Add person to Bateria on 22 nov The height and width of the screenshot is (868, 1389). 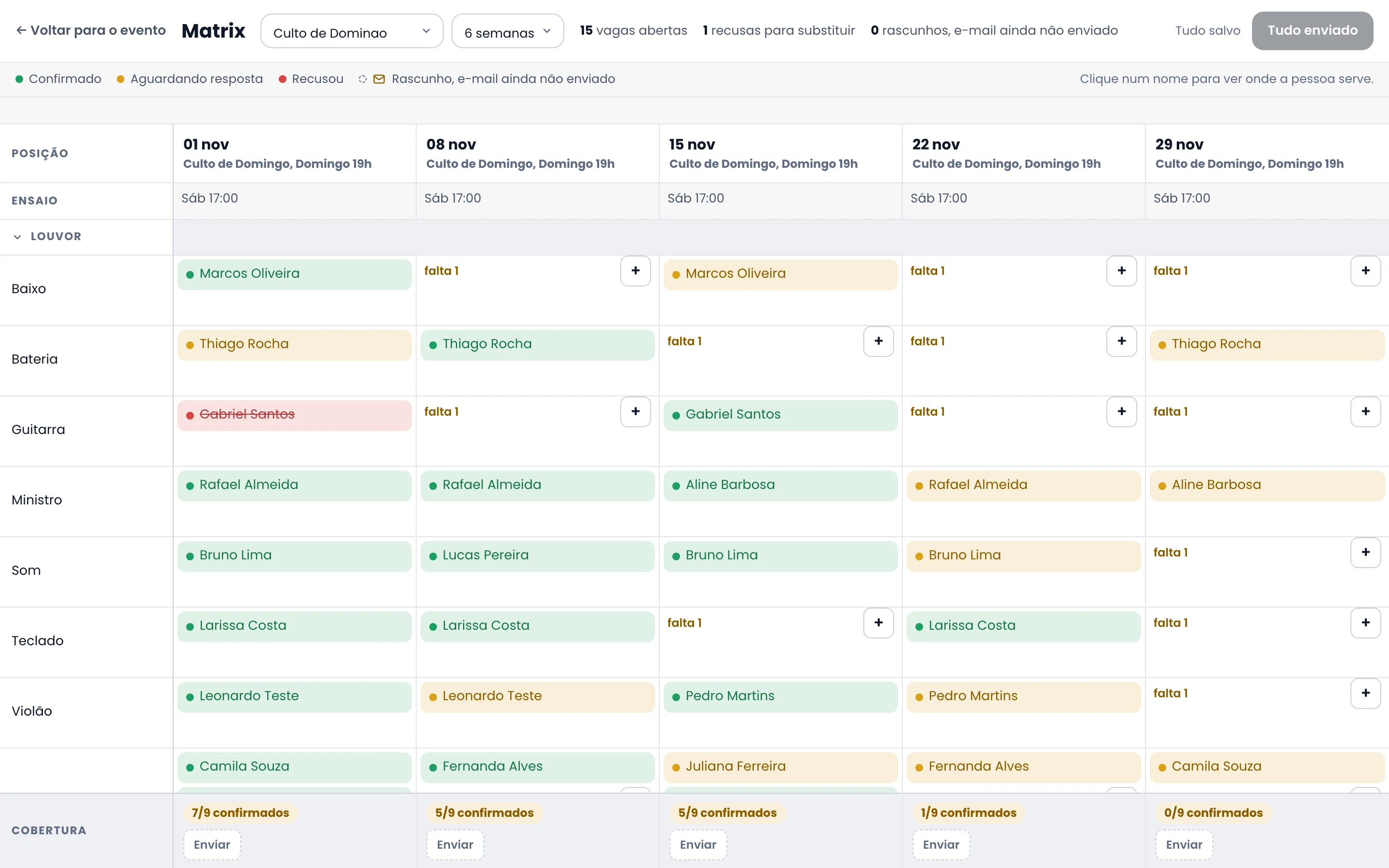point(1121,341)
